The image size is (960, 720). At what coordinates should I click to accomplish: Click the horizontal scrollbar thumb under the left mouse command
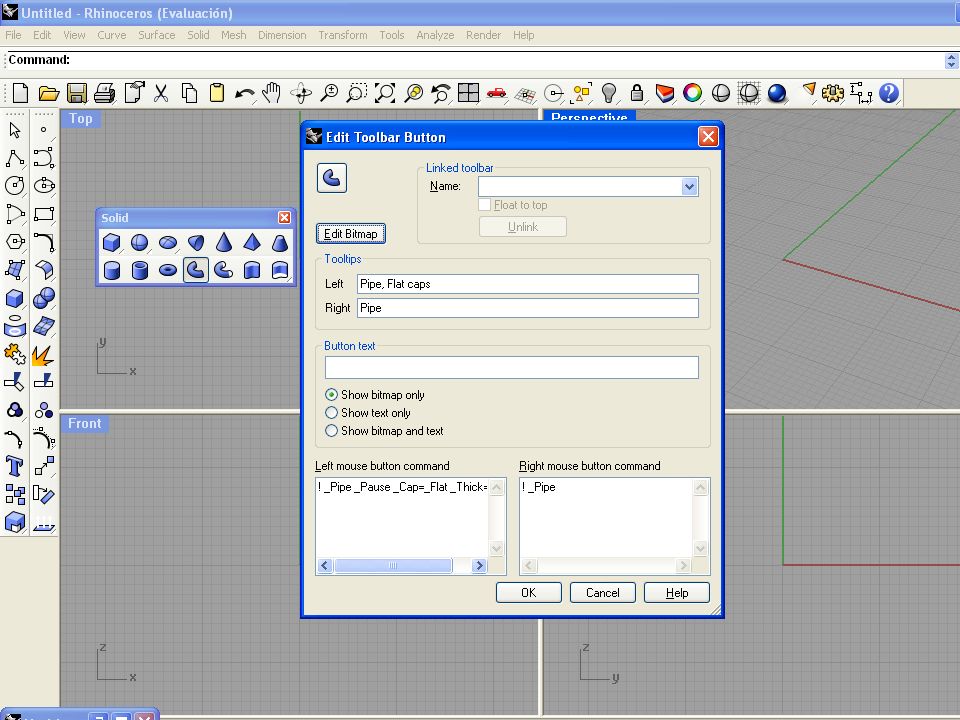(x=393, y=566)
